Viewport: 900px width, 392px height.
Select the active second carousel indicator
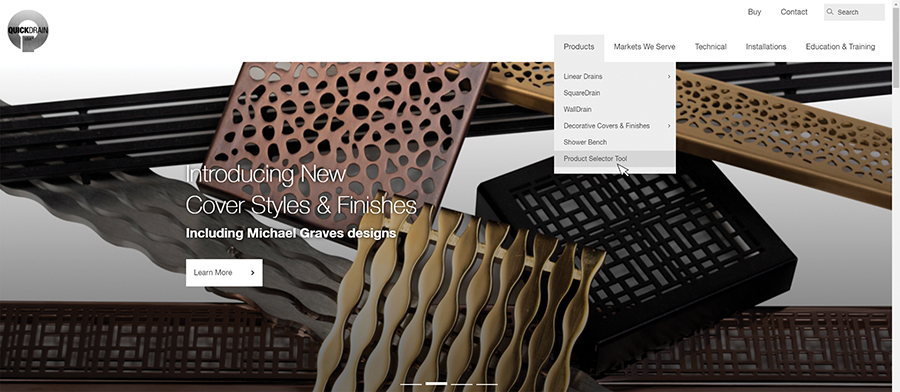click(436, 383)
